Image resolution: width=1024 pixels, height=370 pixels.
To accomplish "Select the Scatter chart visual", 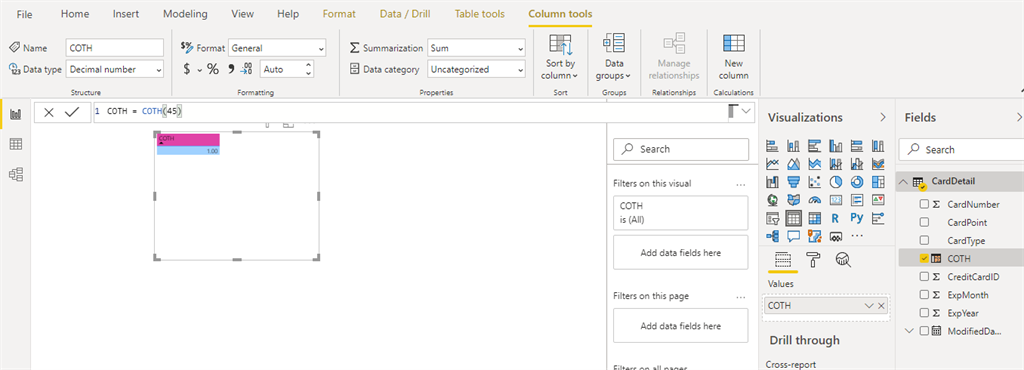I will pos(814,181).
